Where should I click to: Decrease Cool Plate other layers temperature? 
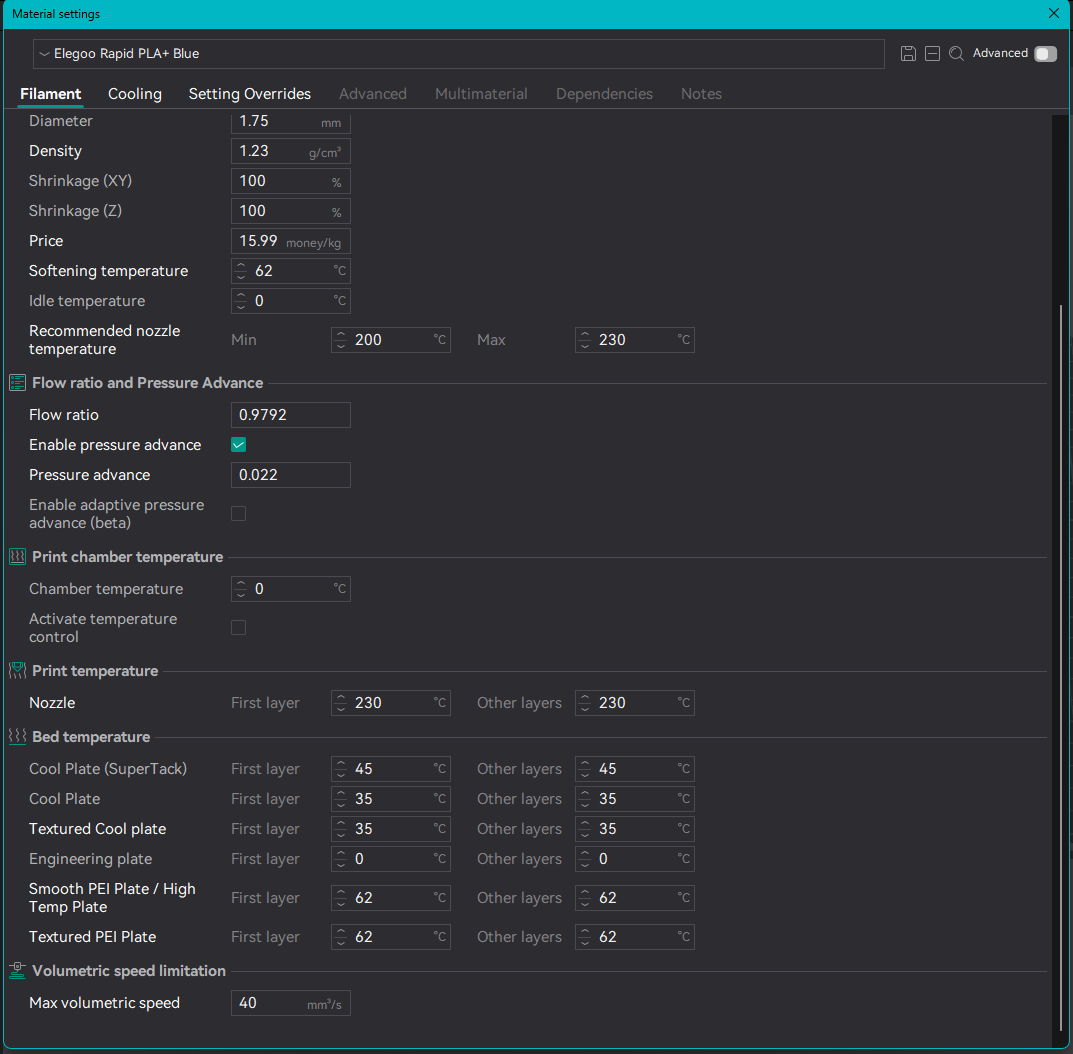(584, 806)
